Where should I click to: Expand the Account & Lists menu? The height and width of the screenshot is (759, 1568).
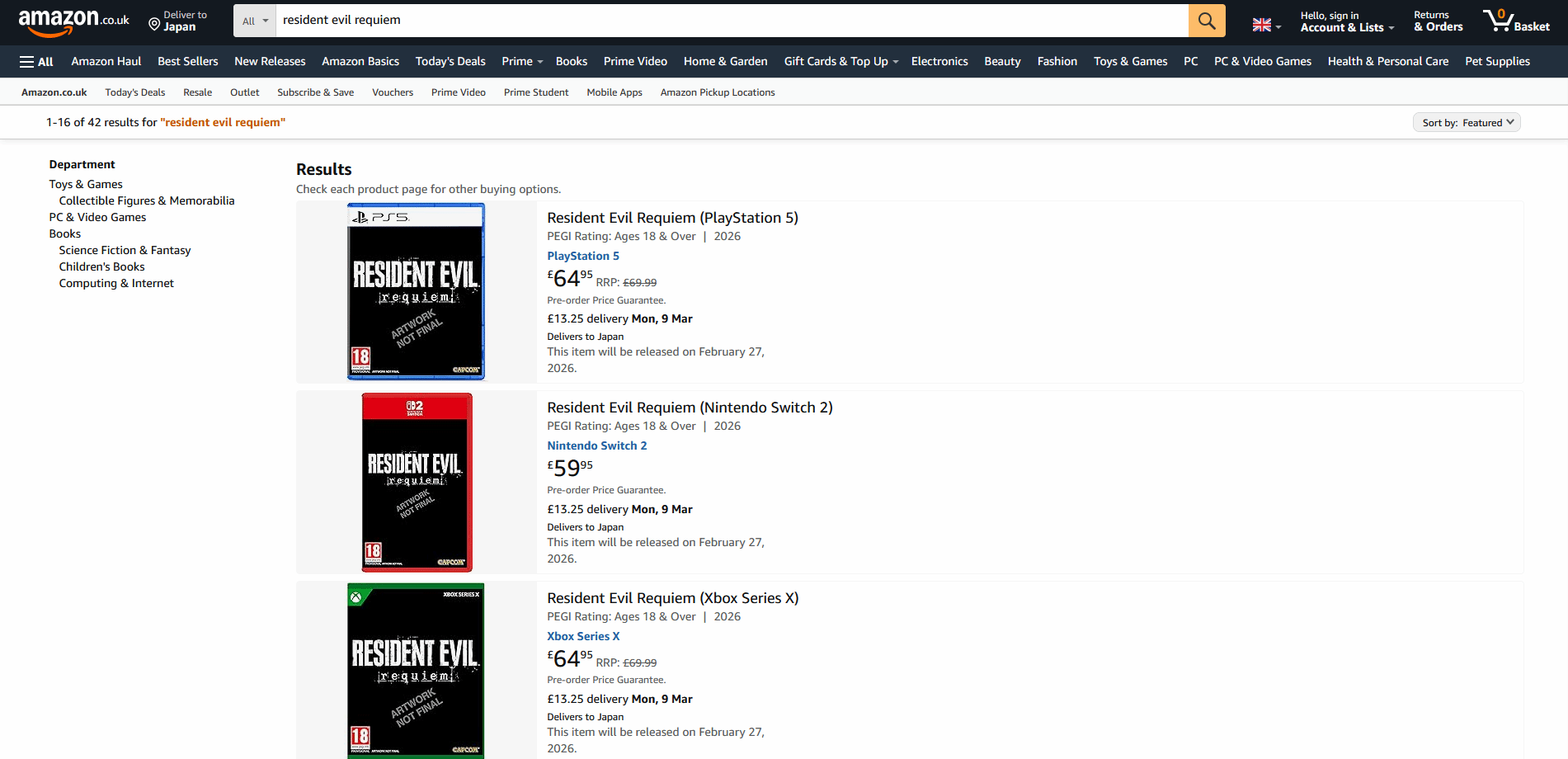(x=1346, y=21)
